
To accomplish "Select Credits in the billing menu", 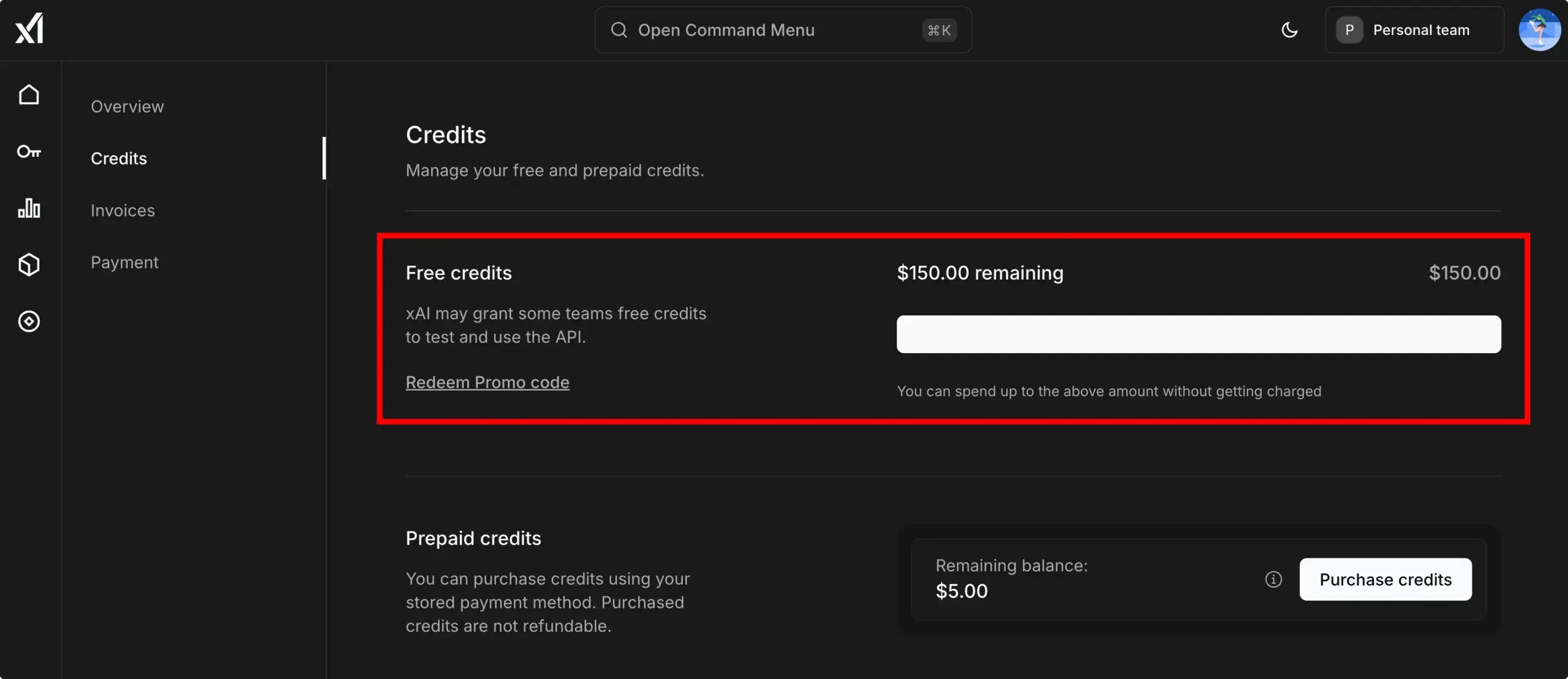I will point(119,159).
